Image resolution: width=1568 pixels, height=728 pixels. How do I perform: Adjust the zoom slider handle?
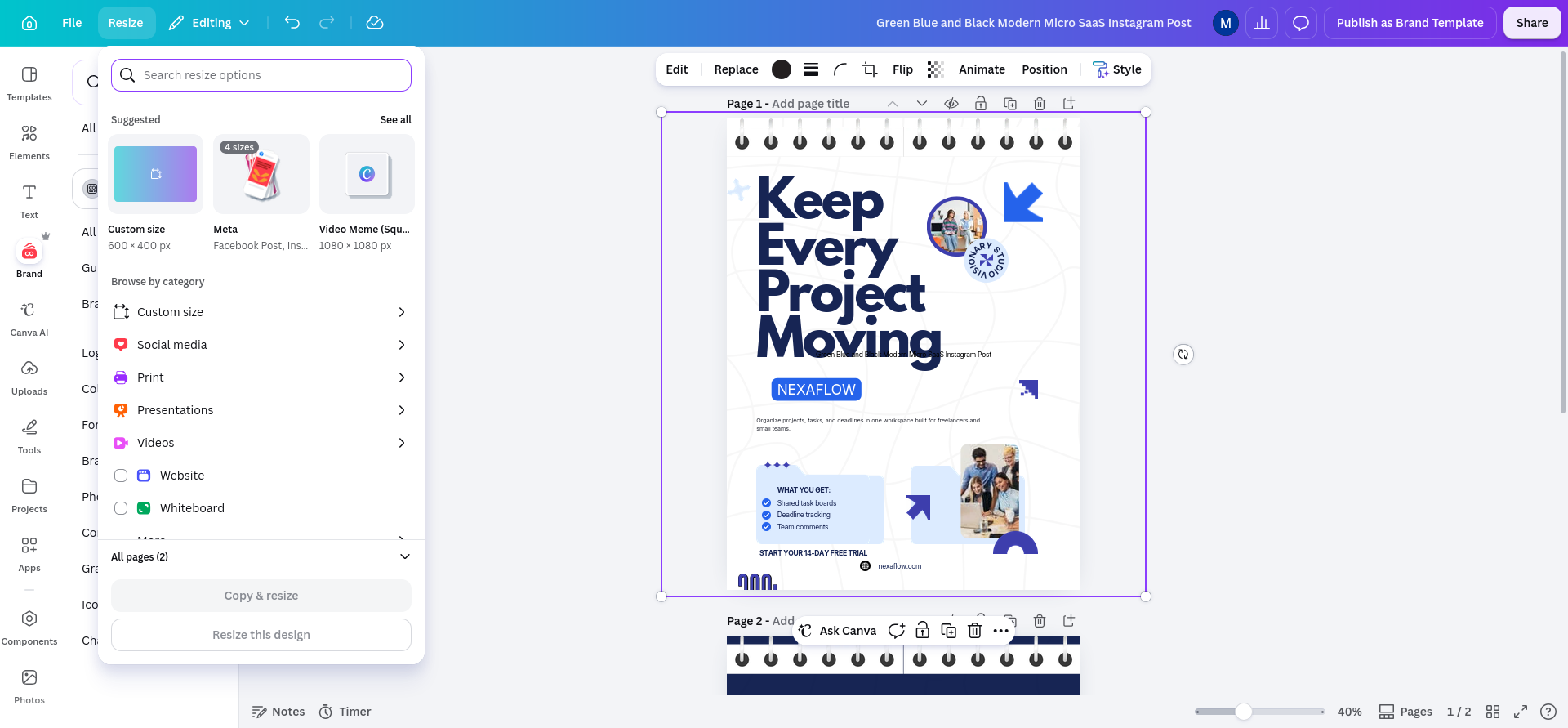[1243, 712]
